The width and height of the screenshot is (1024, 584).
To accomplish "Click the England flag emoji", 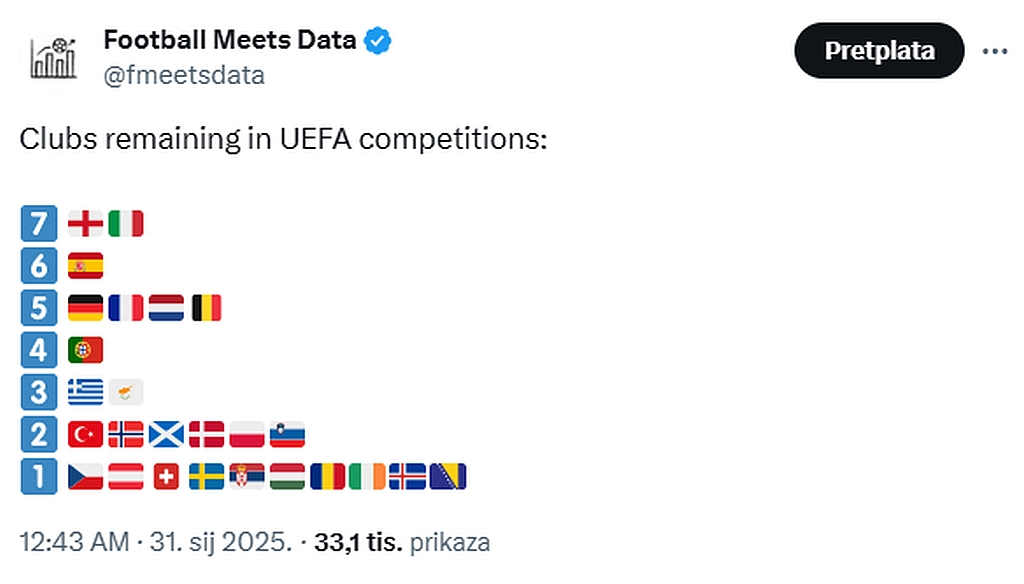I will pos(85,223).
